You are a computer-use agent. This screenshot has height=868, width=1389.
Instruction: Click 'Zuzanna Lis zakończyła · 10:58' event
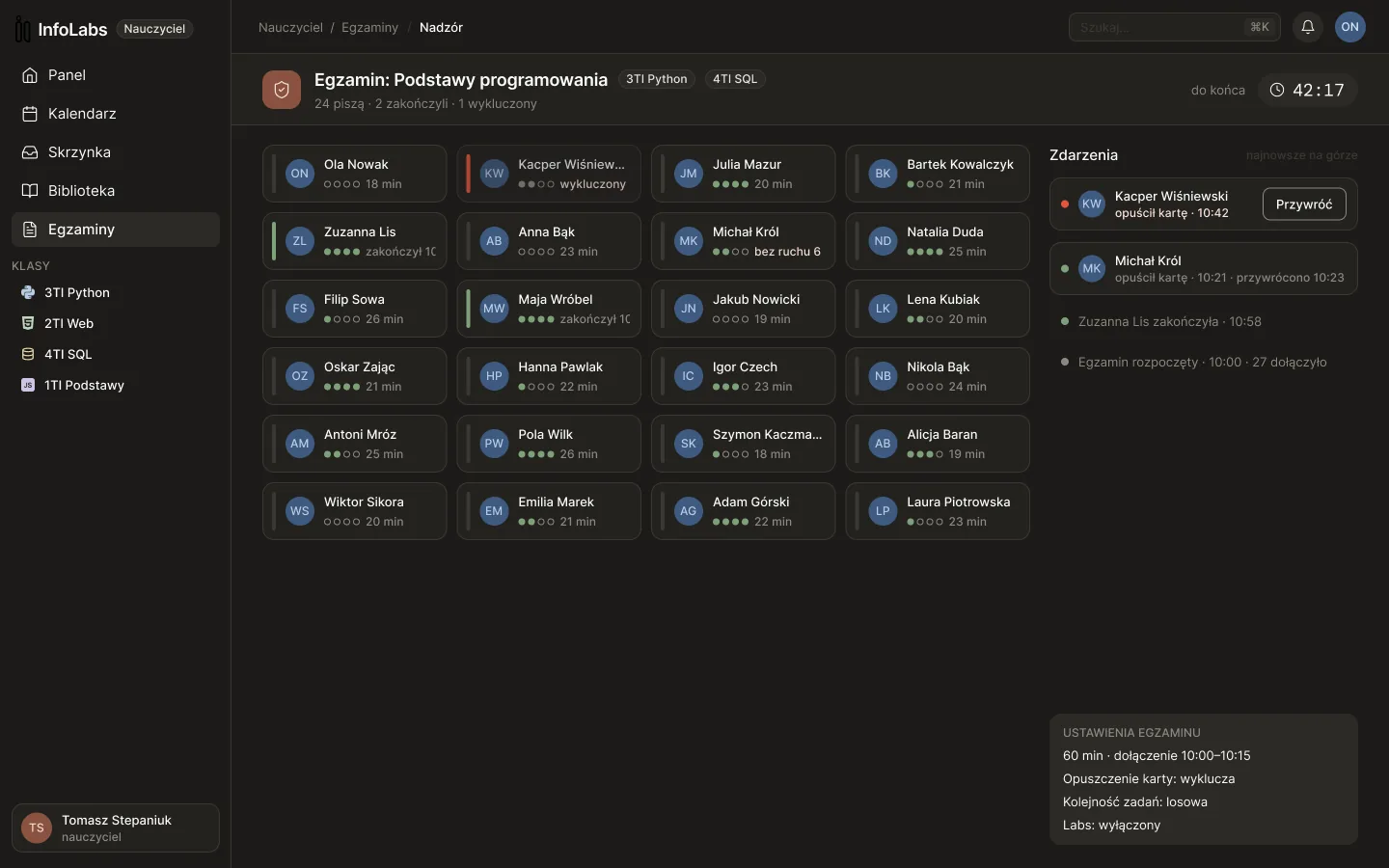pos(1170,321)
